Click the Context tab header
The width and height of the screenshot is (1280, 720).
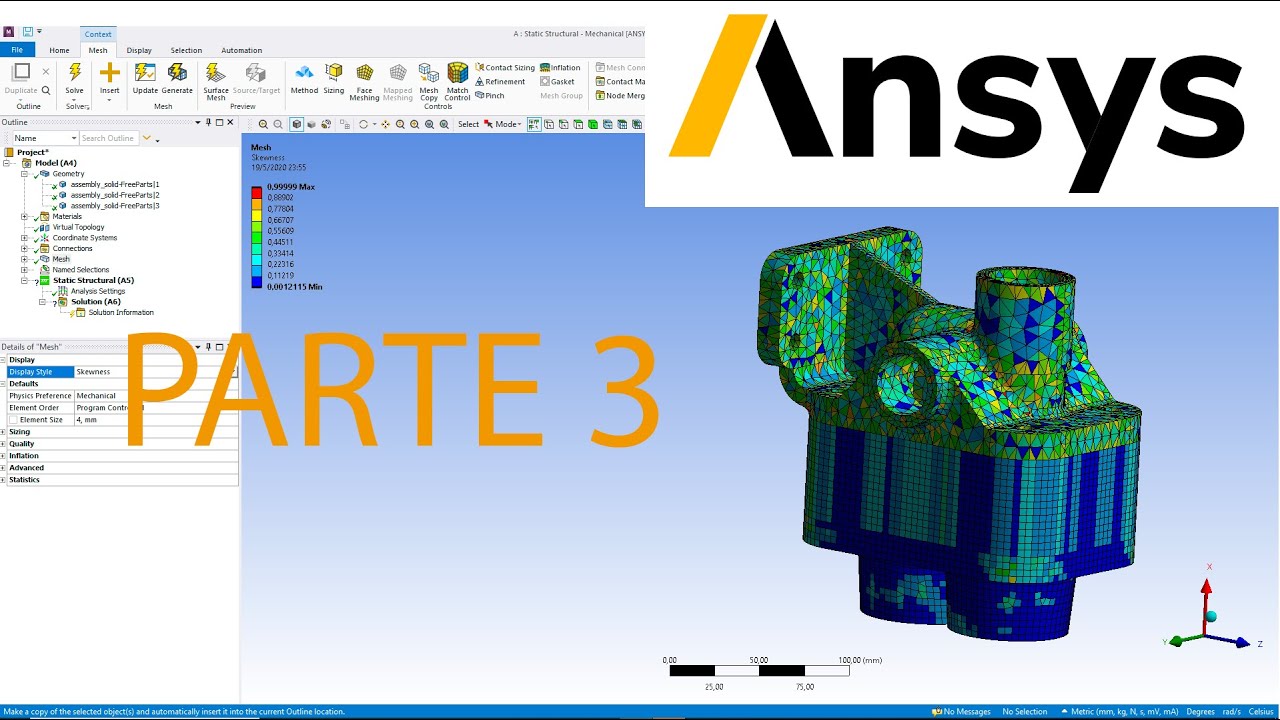(x=98, y=34)
